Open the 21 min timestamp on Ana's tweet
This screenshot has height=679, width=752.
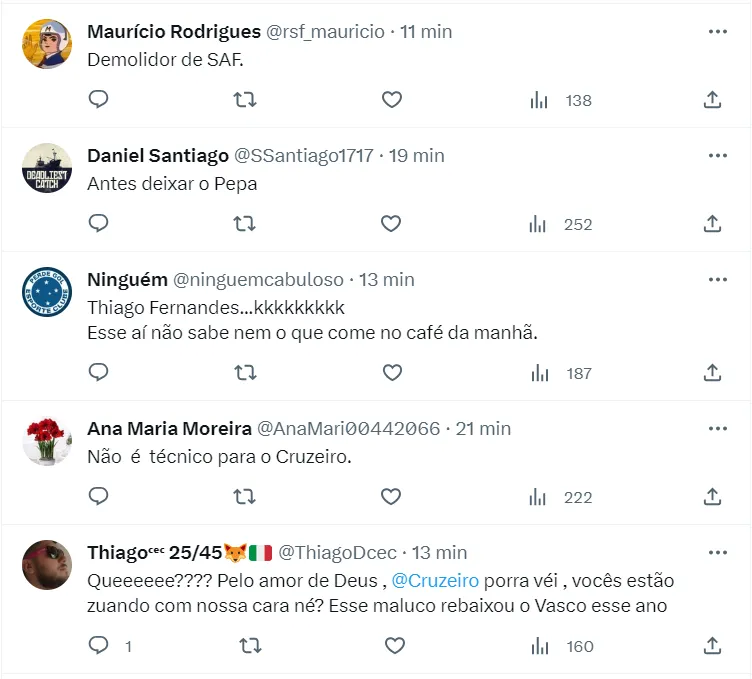483,429
